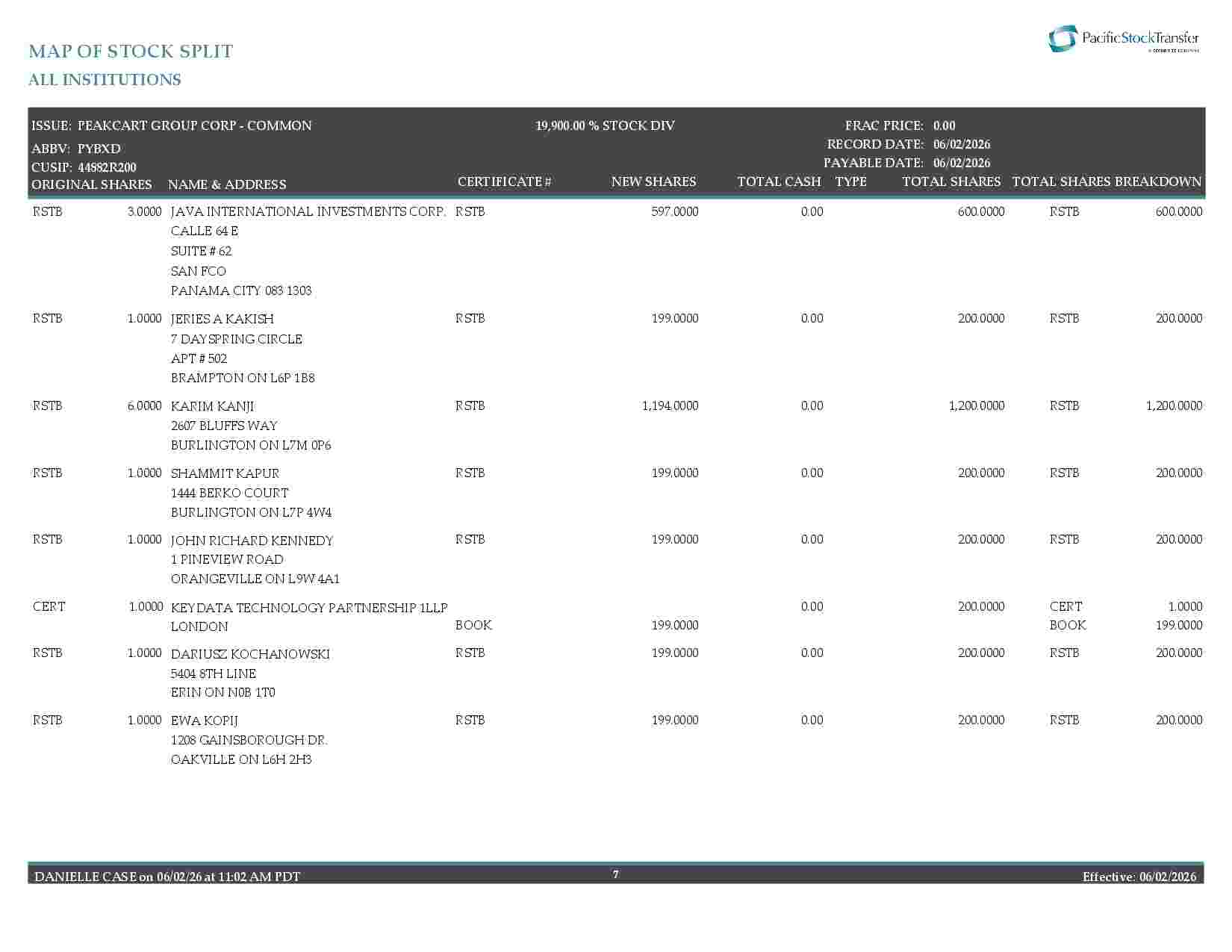
Task: Select the issue name PEAKCART GROUP CORP - COMMON
Action: 195,125
